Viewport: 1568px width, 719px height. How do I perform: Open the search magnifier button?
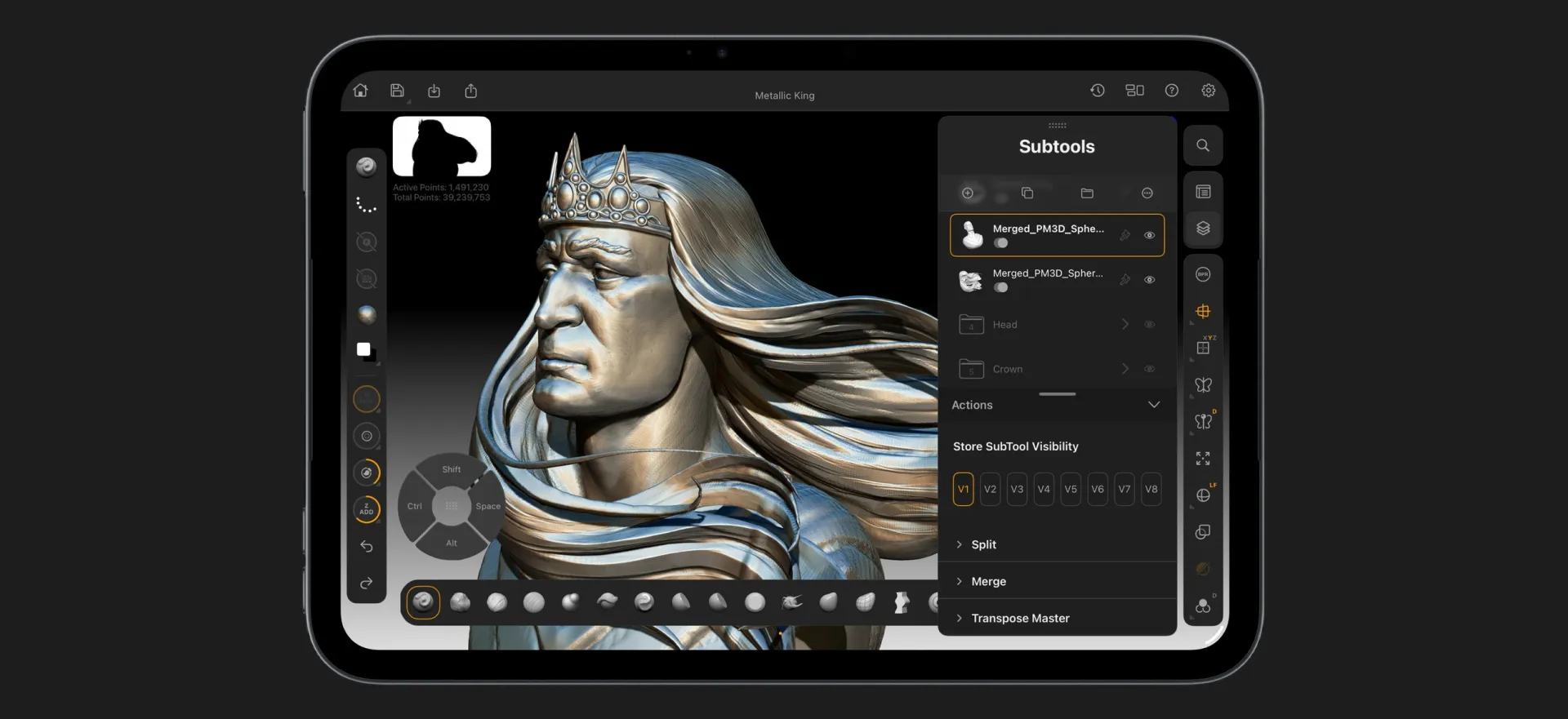tap(1203, 145)
